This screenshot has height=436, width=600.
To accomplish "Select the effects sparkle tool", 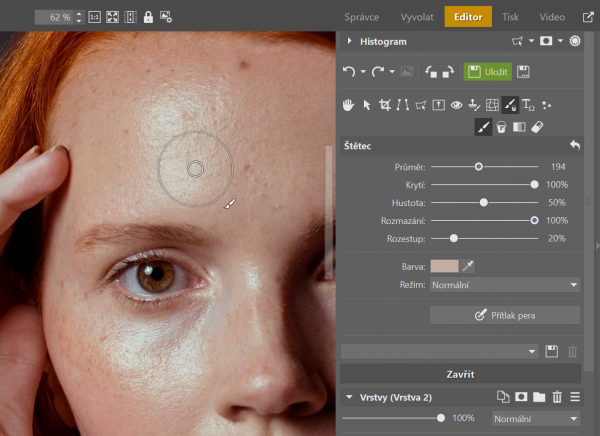I will [546, 105].
